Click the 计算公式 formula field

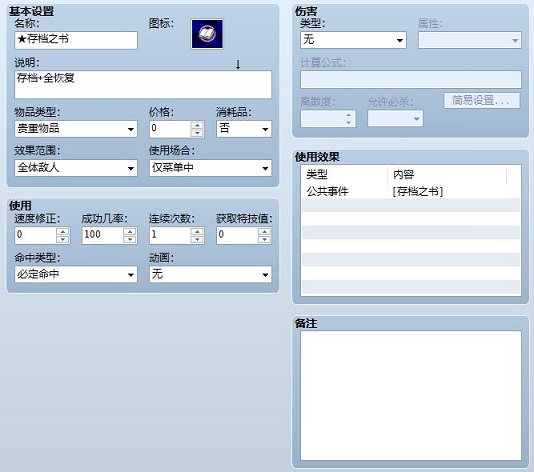pos(411,79)
